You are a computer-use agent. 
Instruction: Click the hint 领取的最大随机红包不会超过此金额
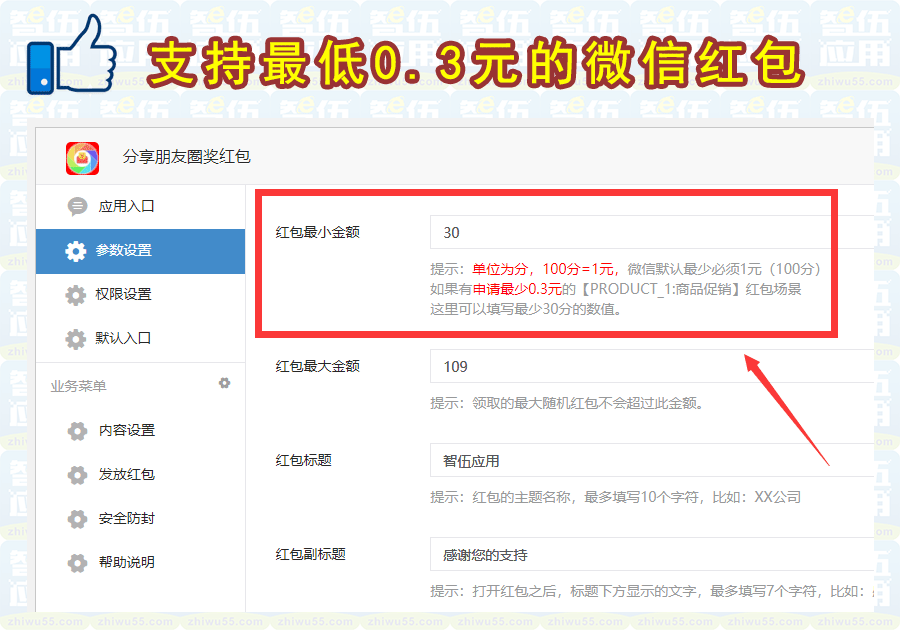pyautogui.click(x=588, y=403)
